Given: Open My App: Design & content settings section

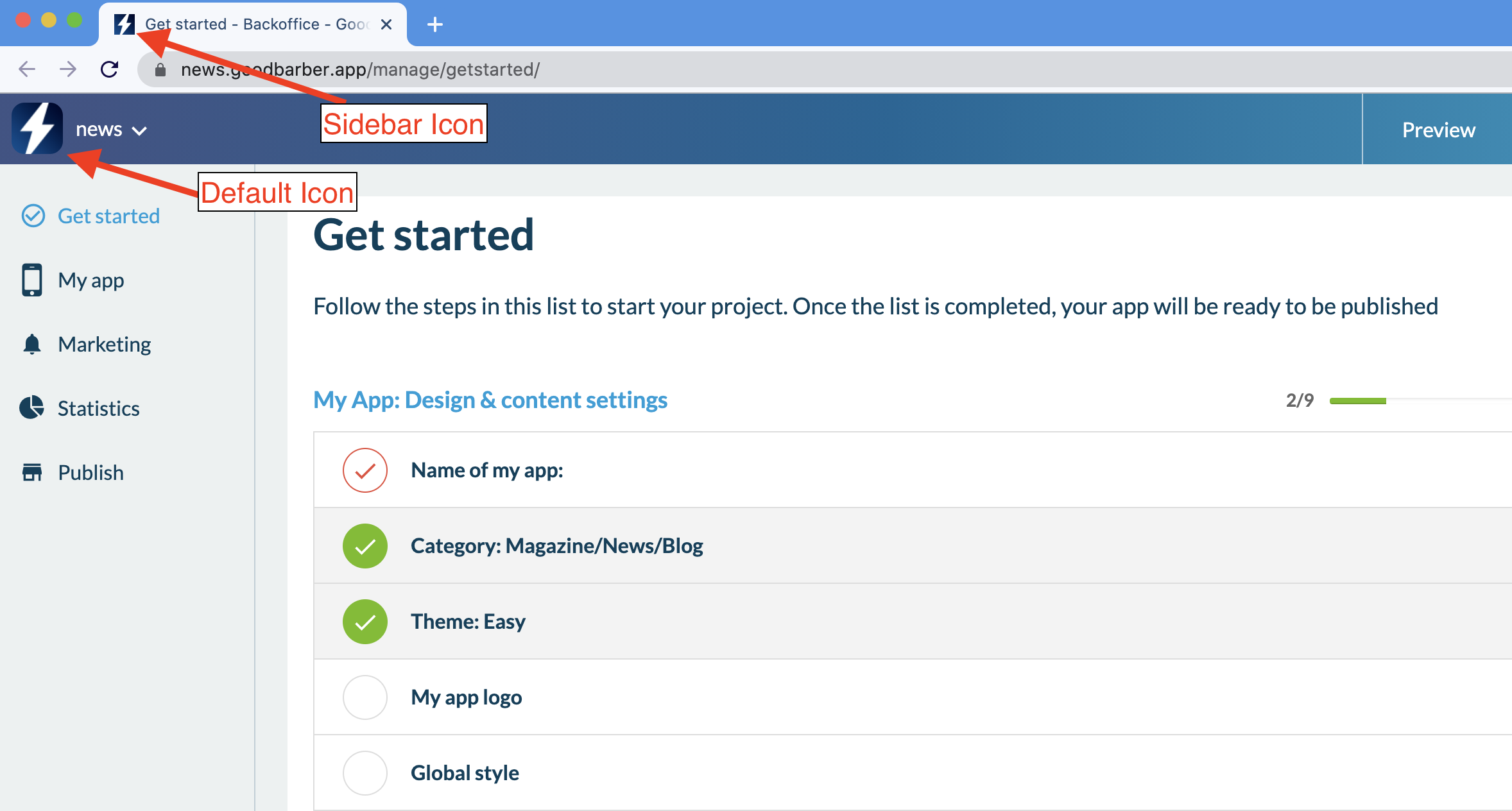Looking at the screenshot, I should [490, 400].
